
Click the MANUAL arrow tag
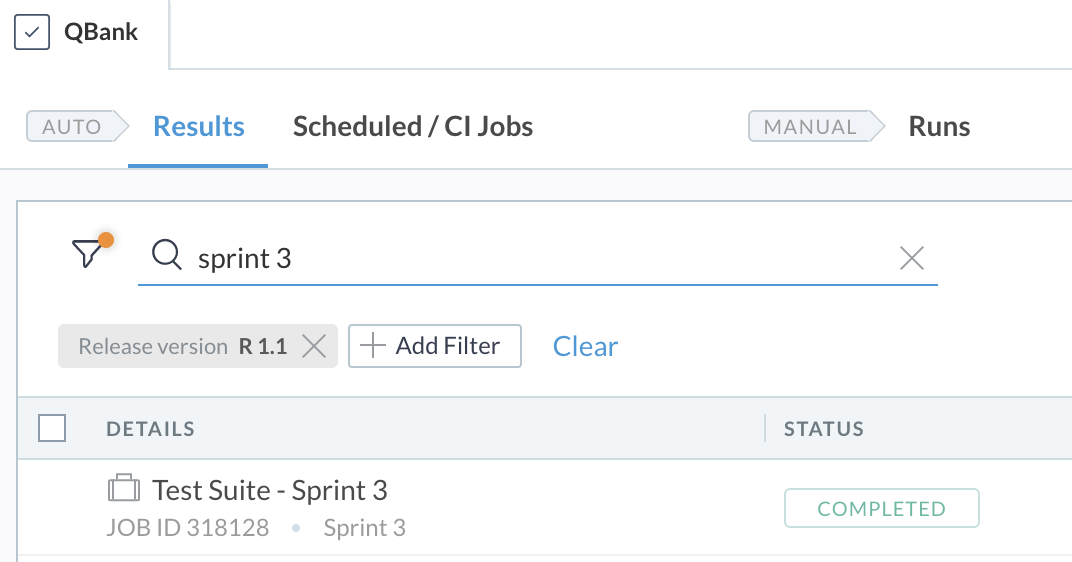click(x=816, y=126)
